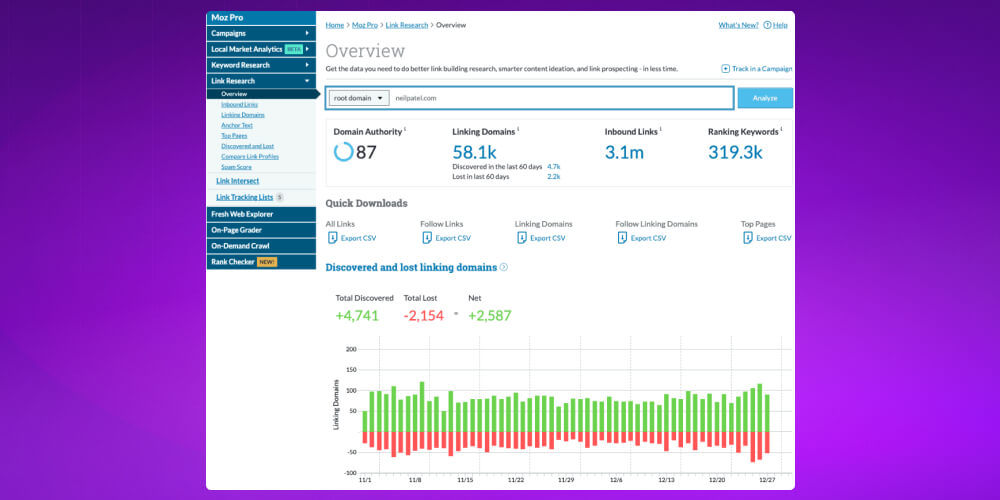
Task: Open Anchor Text sidebar link
Action: pos(237,125)
